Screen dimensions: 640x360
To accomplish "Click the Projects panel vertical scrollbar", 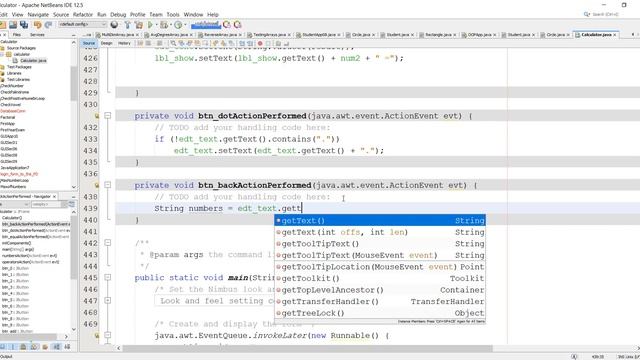I will pos(73,84).
